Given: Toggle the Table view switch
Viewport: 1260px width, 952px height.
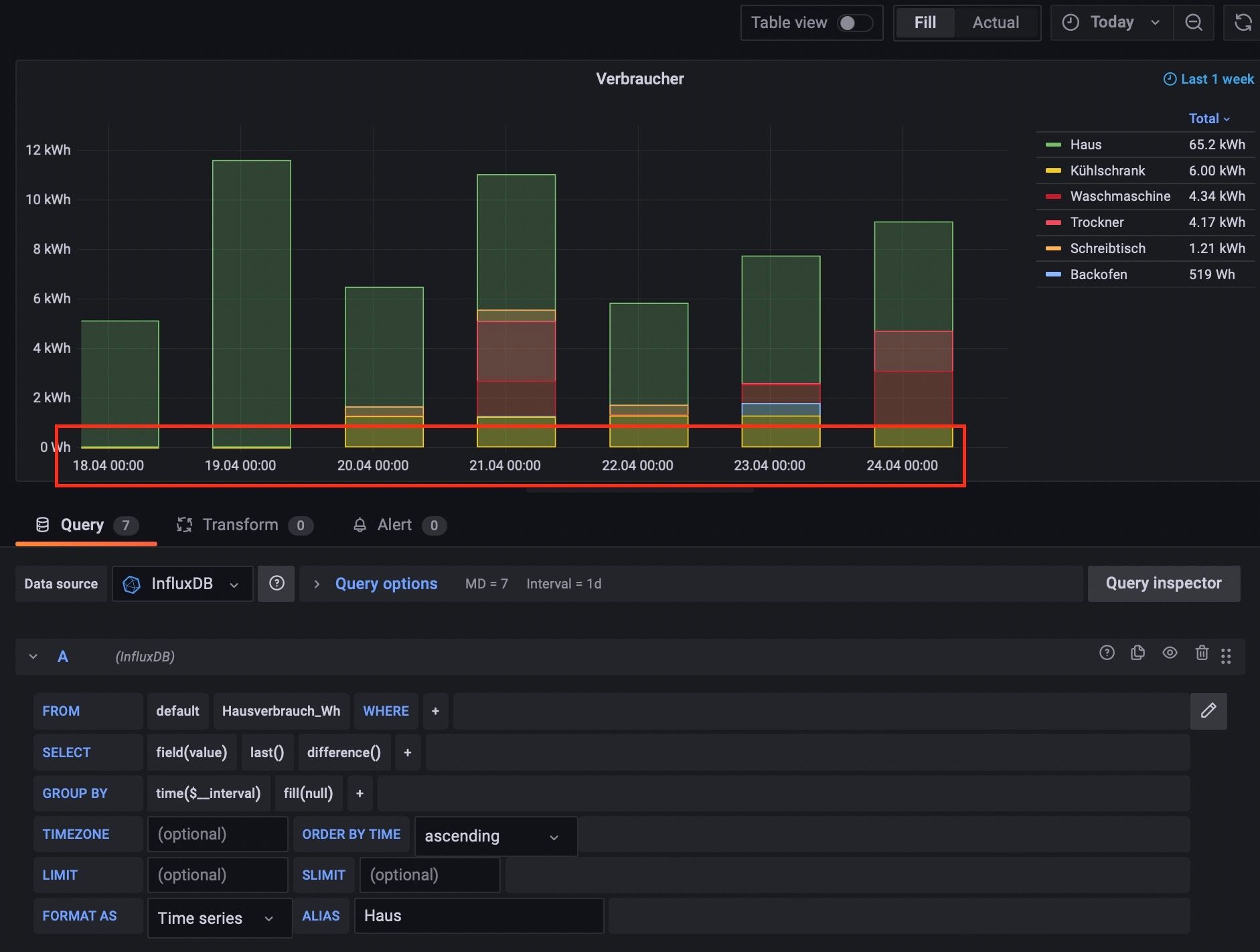Looking at the screenshot, I should 855,23.
